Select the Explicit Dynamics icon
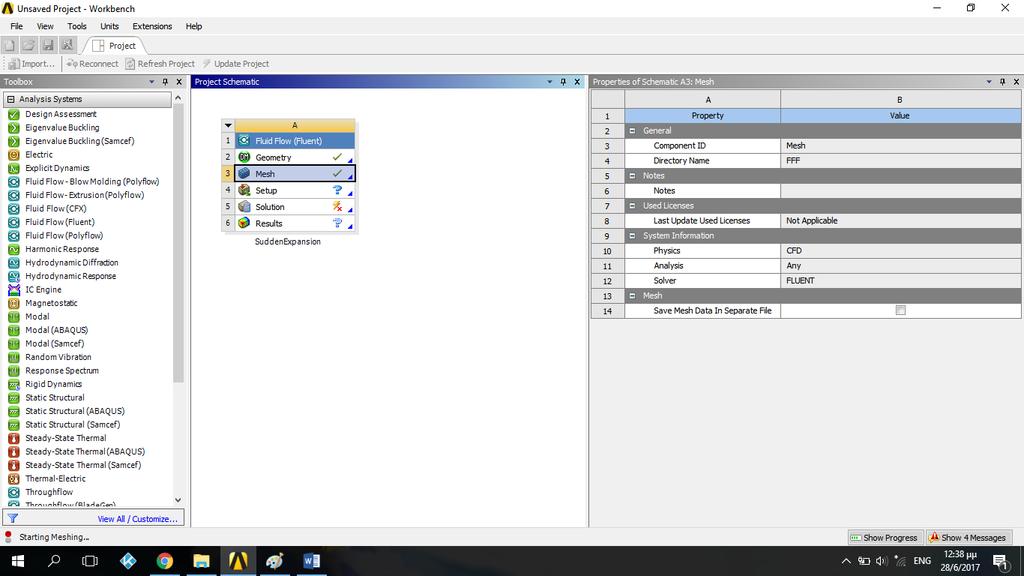Viewport: 1024px width, 576px height. point(14,168)
